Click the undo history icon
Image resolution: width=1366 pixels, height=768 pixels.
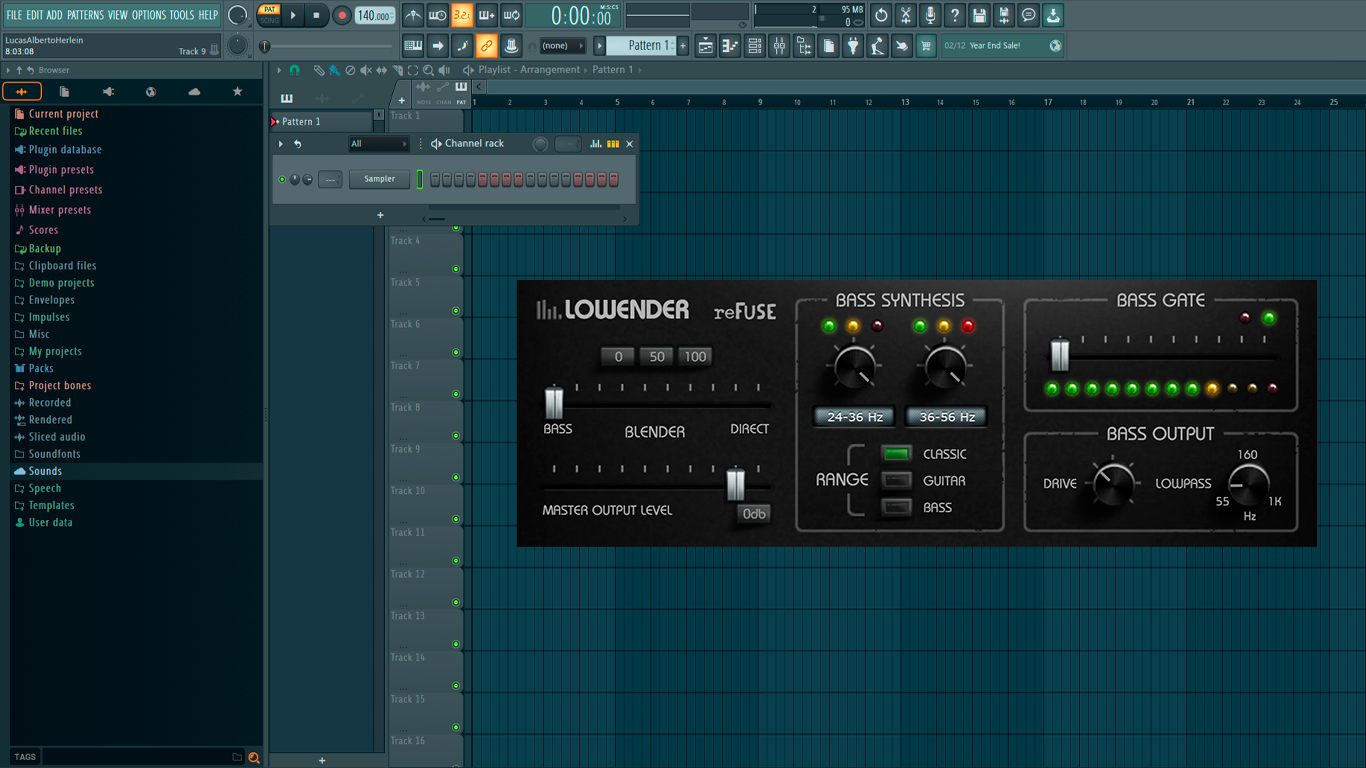click(881, 15)
